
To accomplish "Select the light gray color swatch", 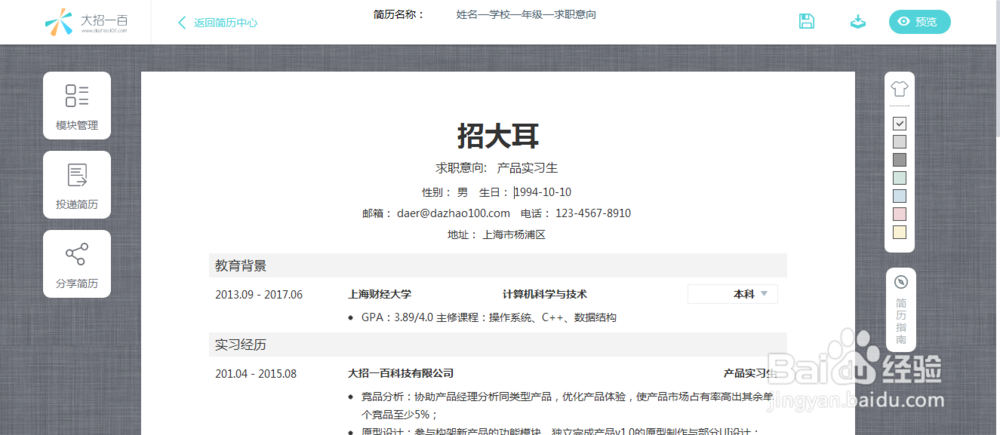I will [x=899, y=141].
